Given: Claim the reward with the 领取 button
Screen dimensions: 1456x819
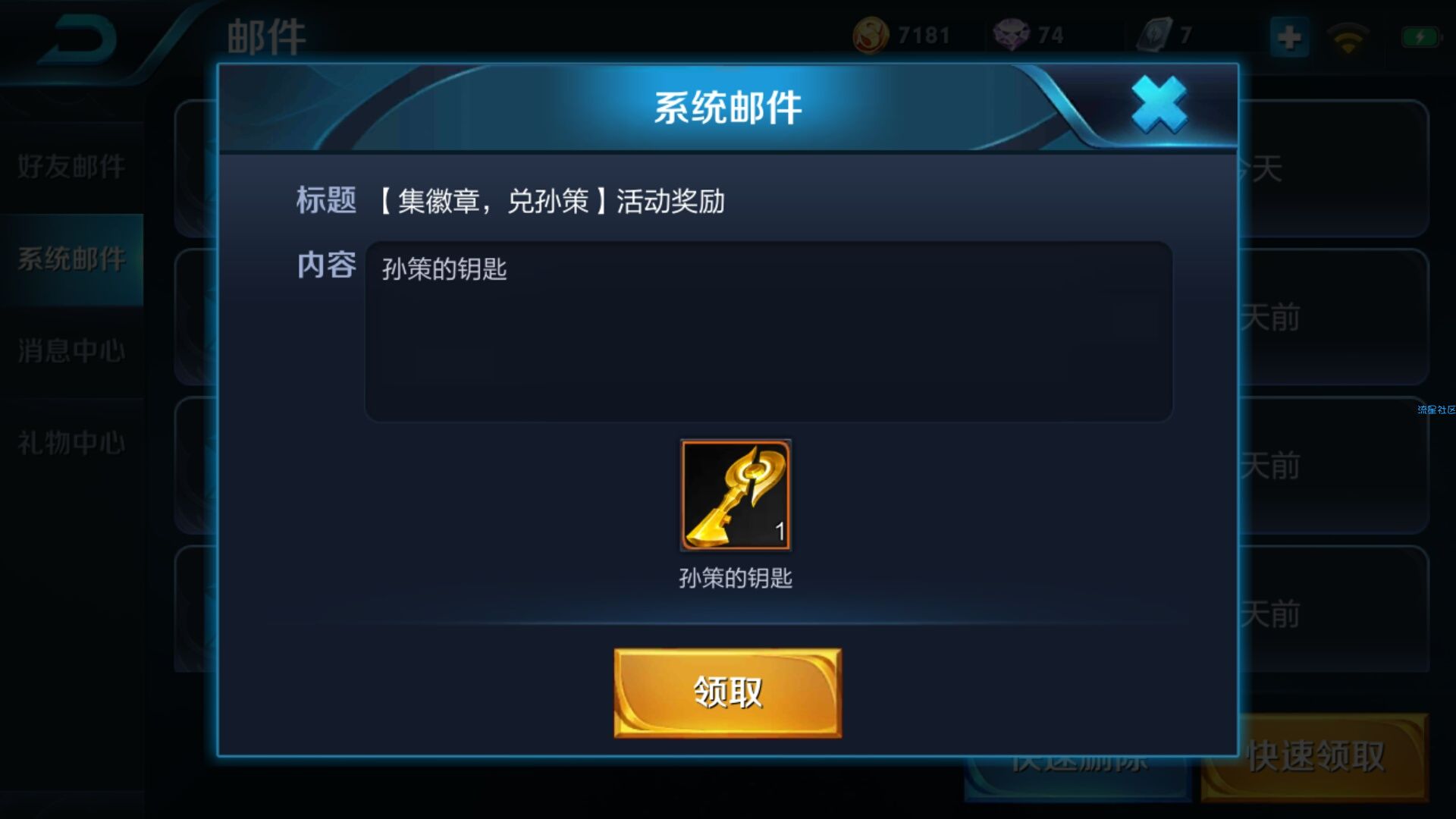Looking at the screenshot, I should pos(727,692).
